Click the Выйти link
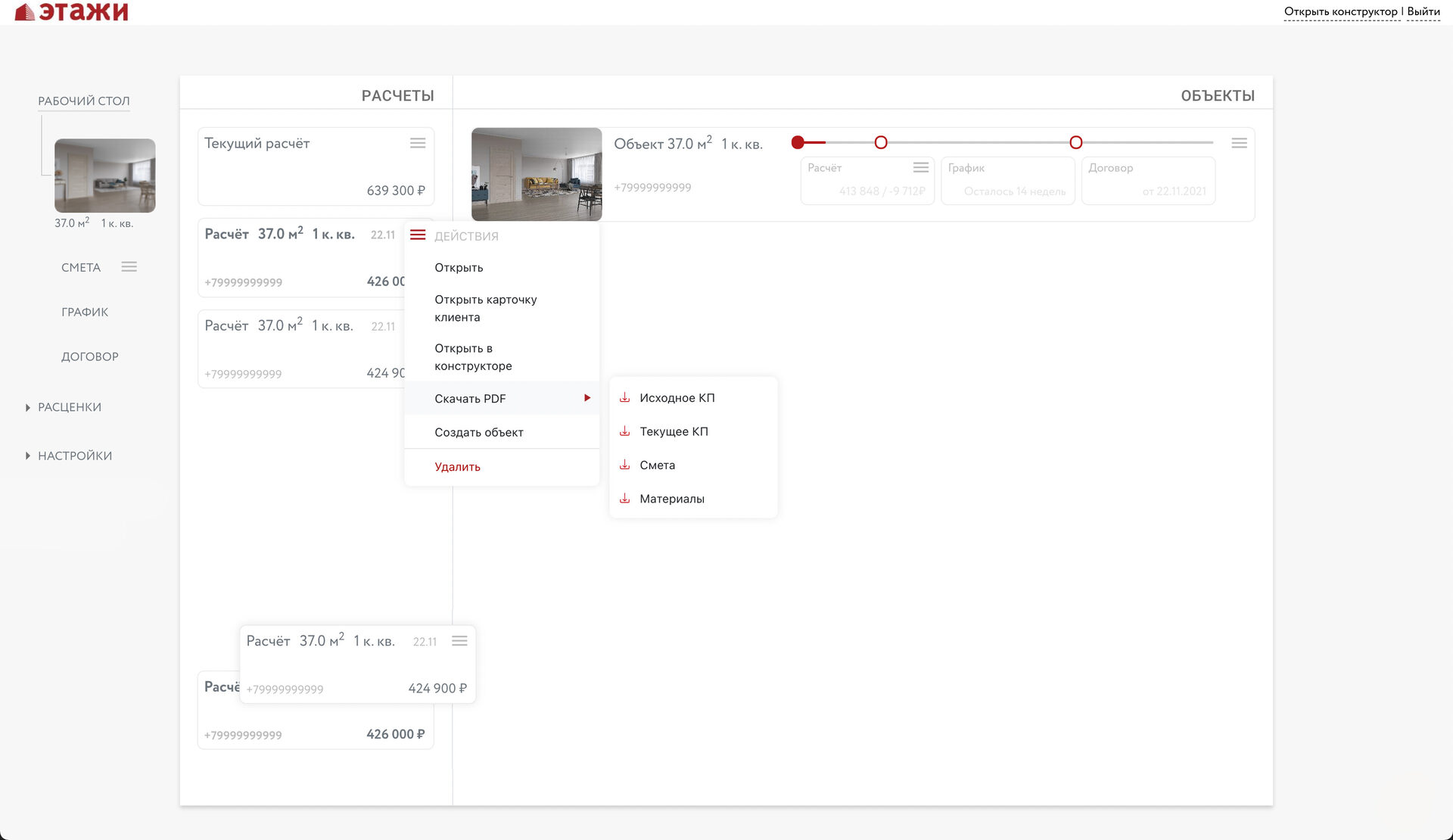Screen dimensions: 1453x840 tap(1423, 11)
